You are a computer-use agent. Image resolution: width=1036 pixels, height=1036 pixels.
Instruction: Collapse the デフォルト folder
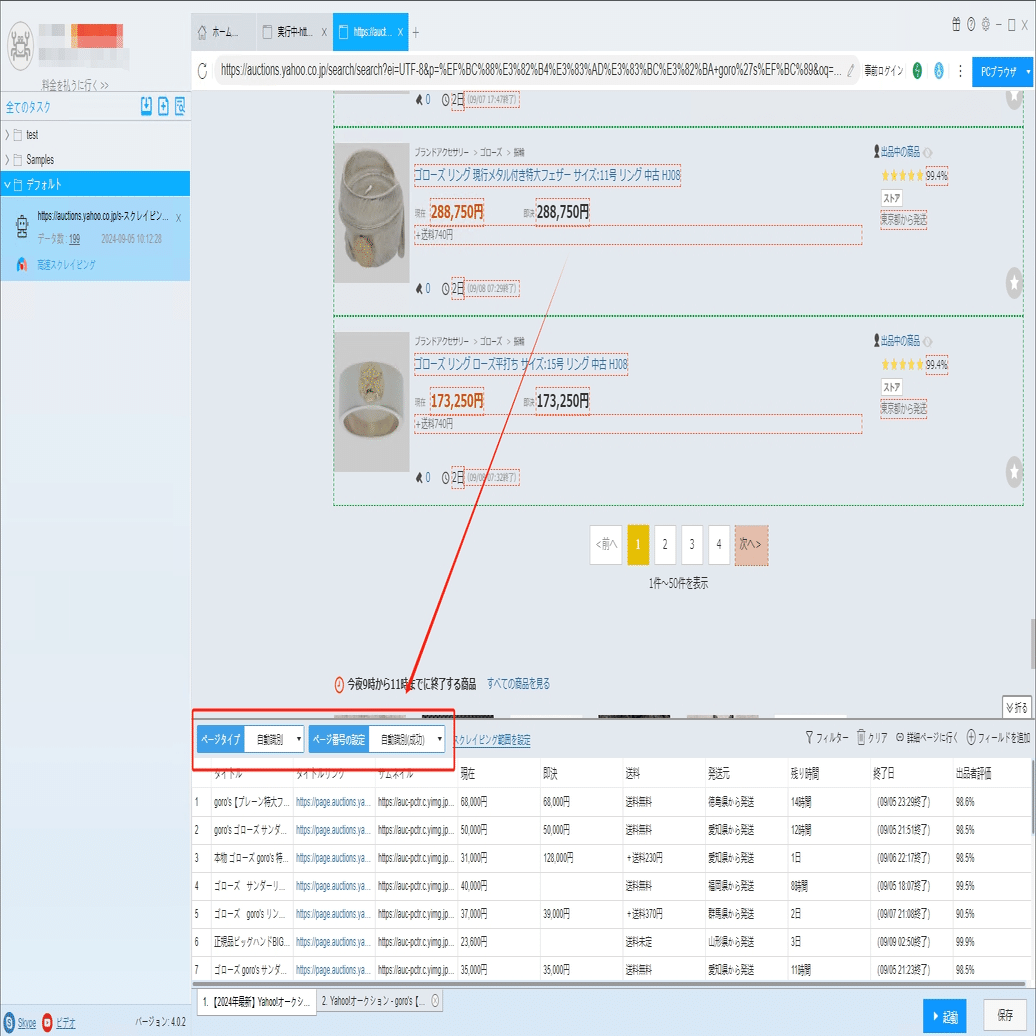(x=7, y=184)
